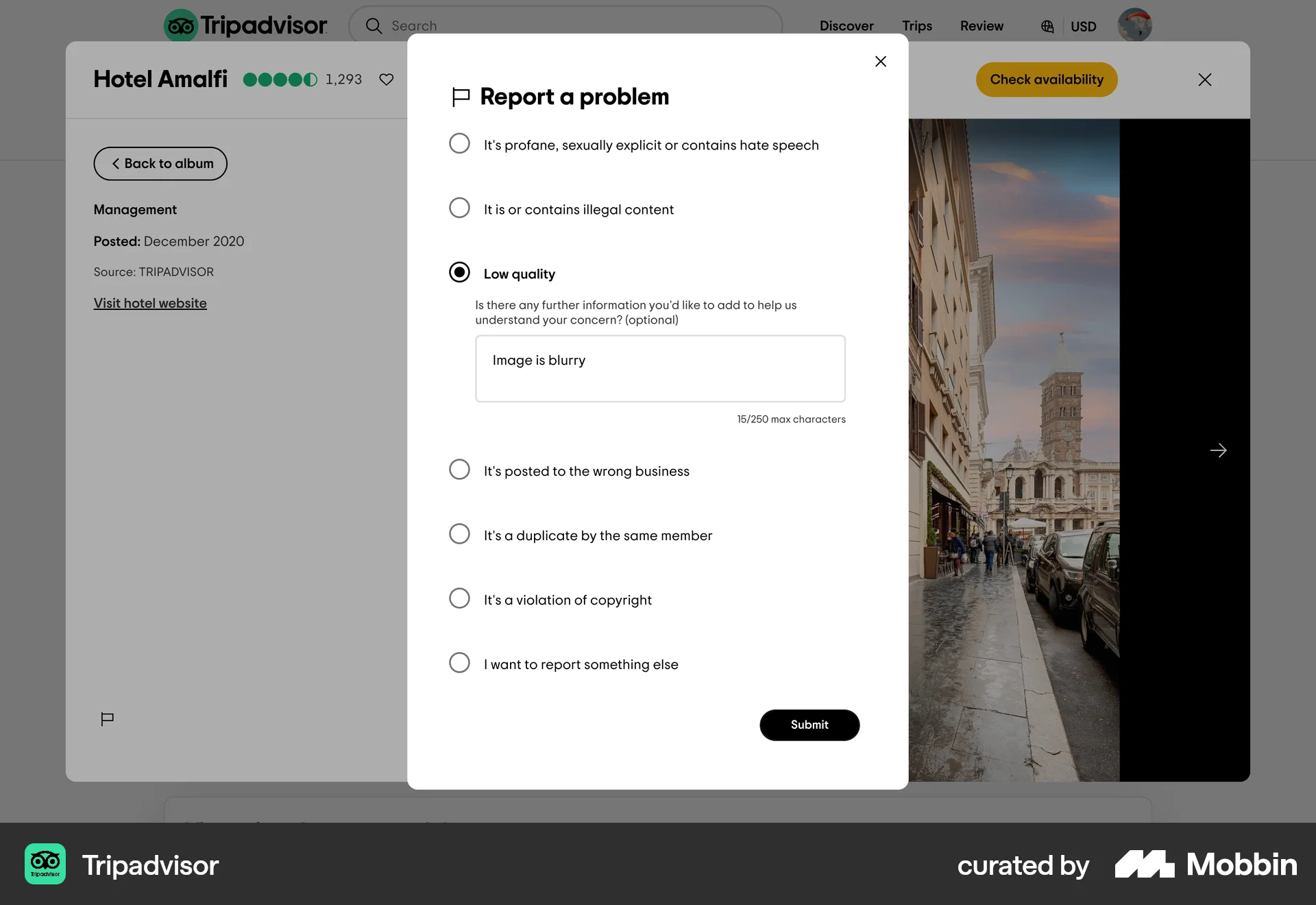Select It's posted to the wrong business
The height and width of the screenshot is (905, 1316).
[459, 469]
